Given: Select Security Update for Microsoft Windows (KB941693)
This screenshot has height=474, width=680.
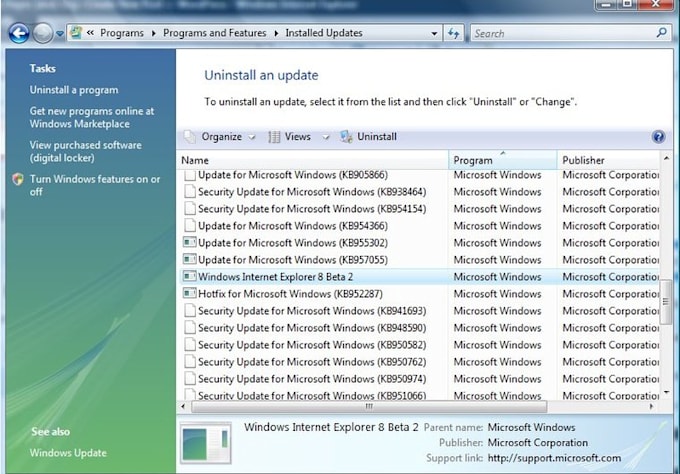Looking at the screenshot, I should tap(312, 311).
